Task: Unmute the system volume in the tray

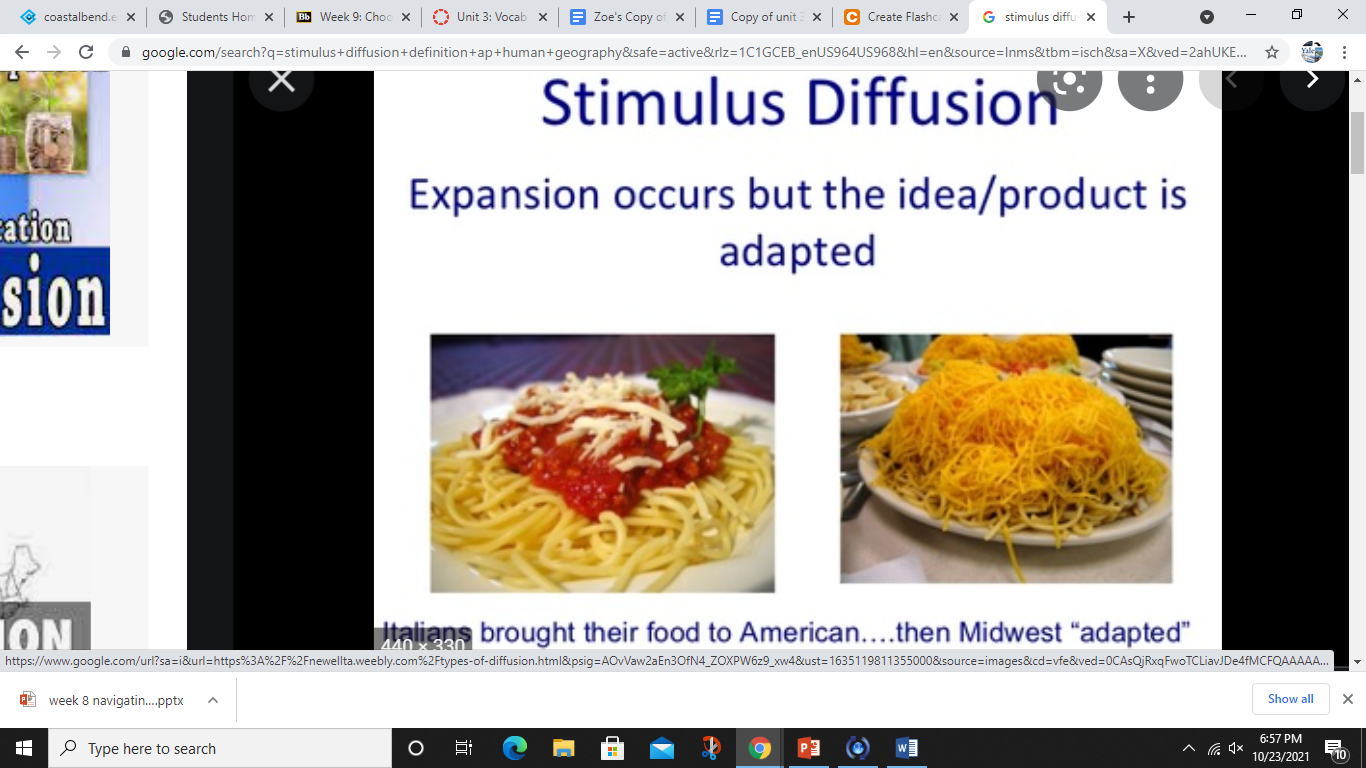Action: click(x=1235, y=748)
